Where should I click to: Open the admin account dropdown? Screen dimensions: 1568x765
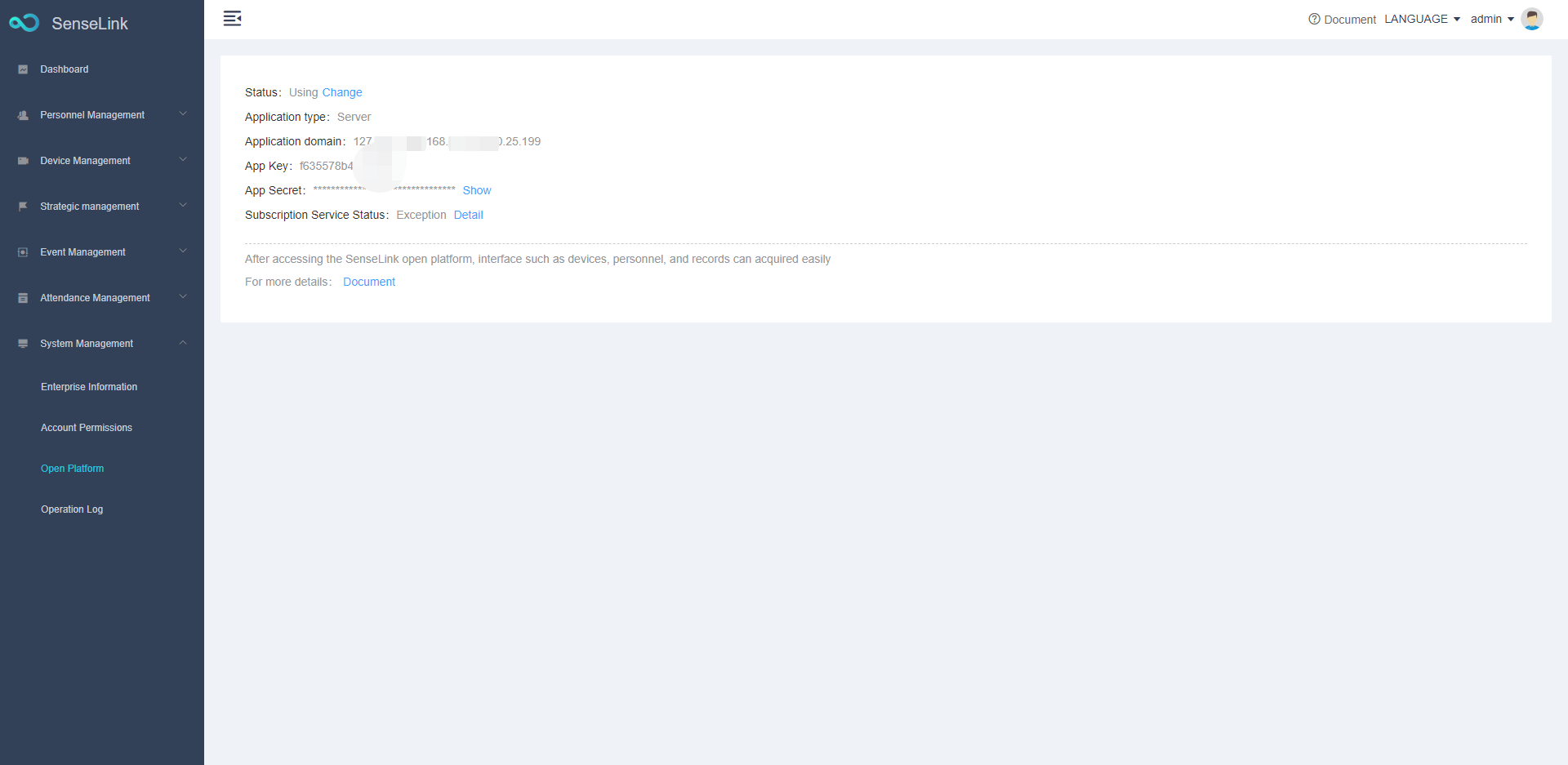click(1491, 19)
